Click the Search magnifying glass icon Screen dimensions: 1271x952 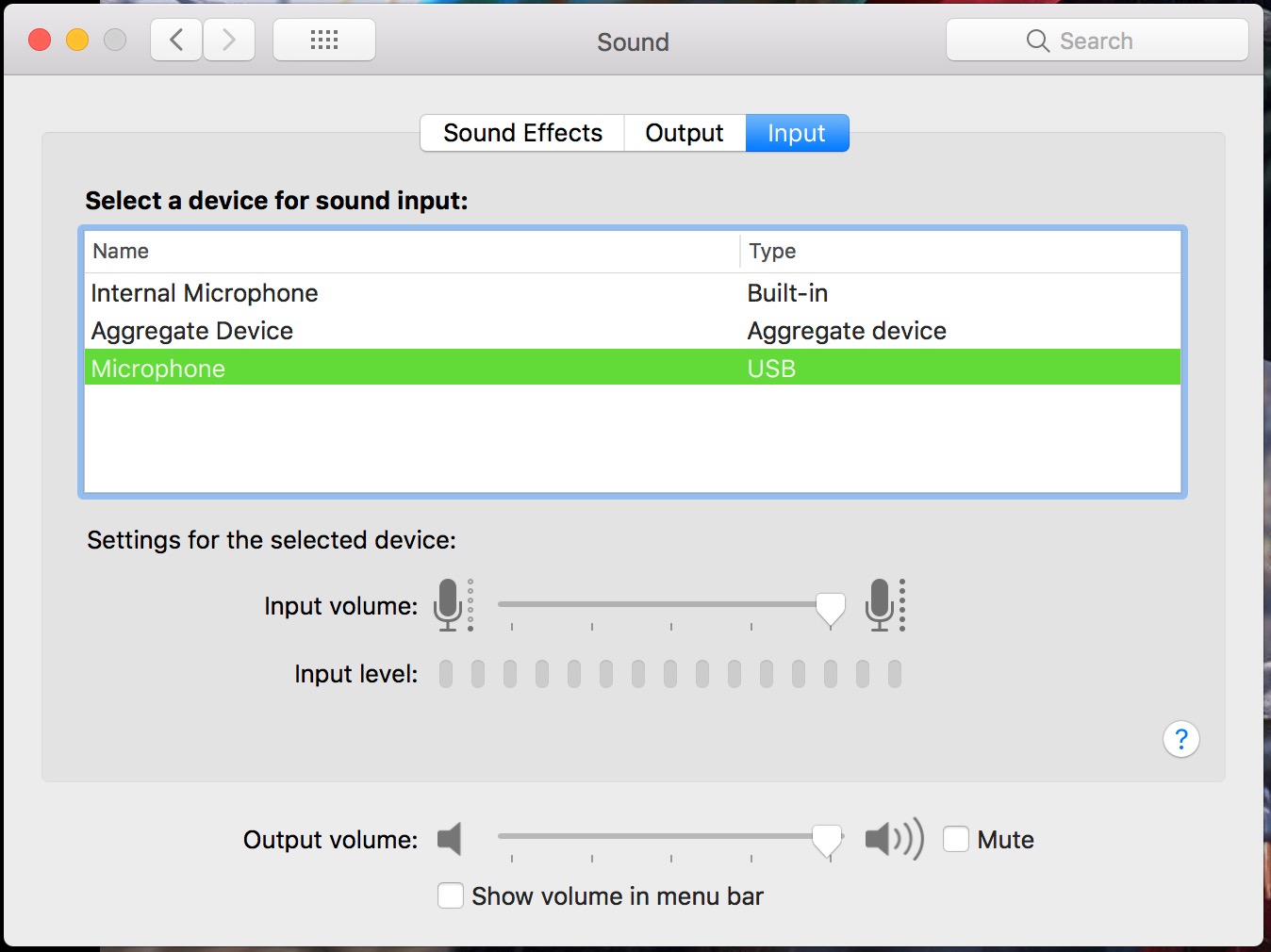point(1037,41)
